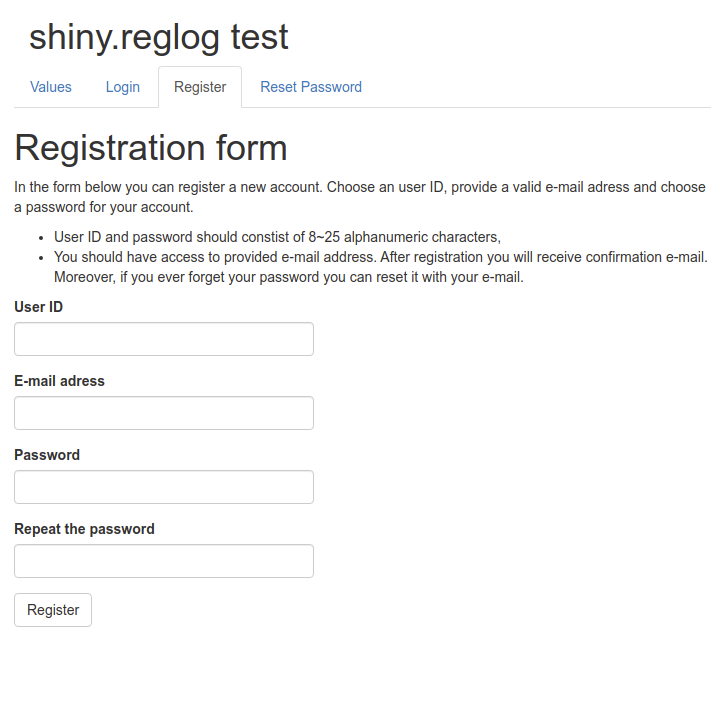Click the shiny.reglog test page title
Viewport: 726px width, 715px height.
(x=158, y=37)
